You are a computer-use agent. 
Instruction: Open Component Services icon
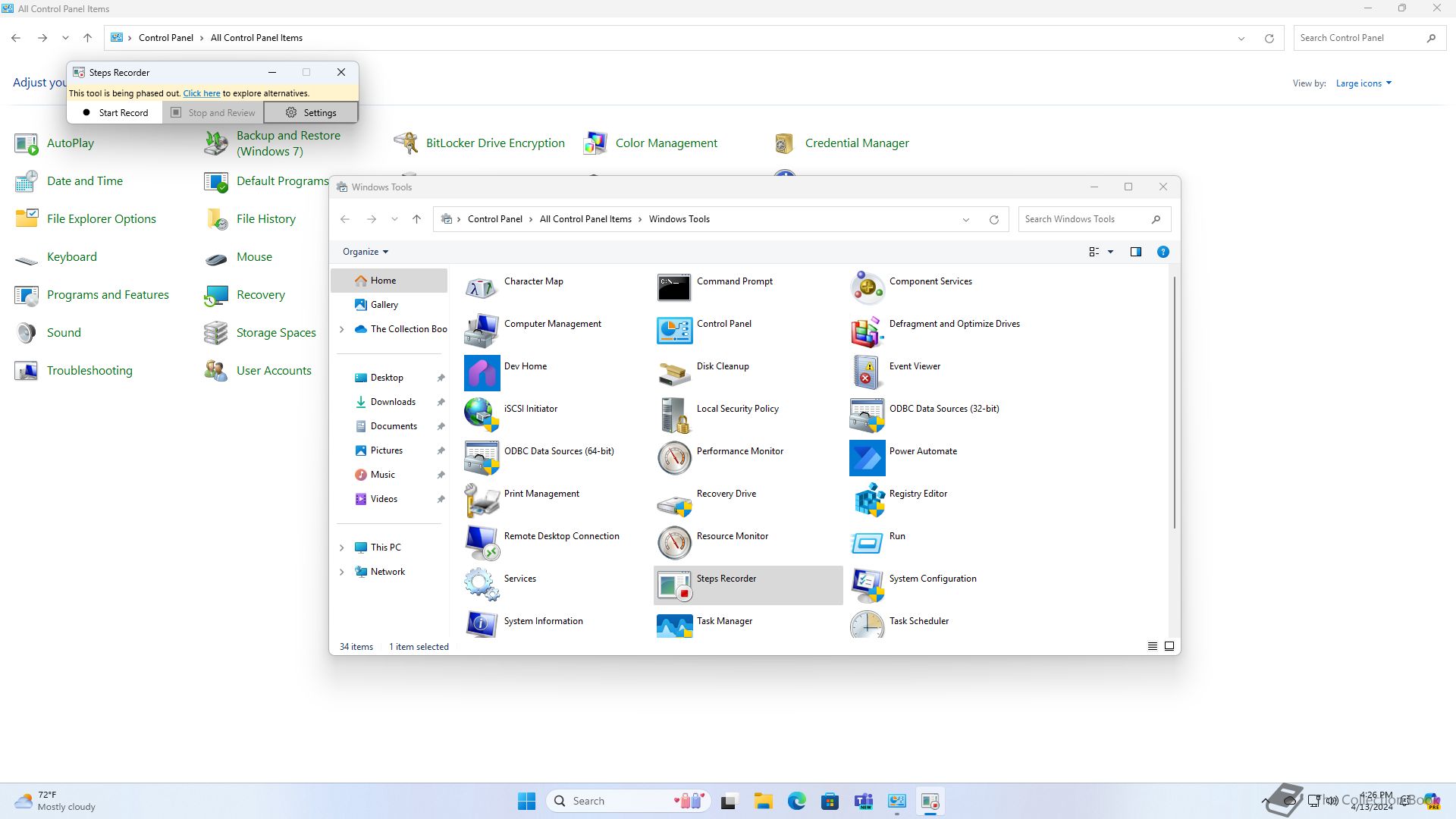pyautogui.click(x=867, y=288)
